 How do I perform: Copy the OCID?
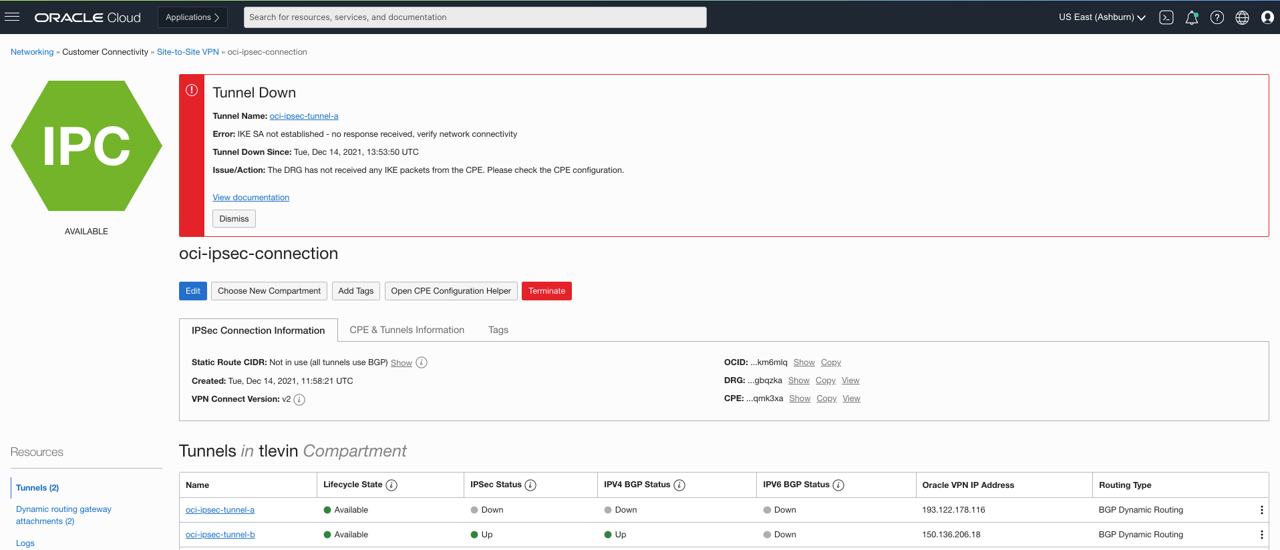point(831,363)
